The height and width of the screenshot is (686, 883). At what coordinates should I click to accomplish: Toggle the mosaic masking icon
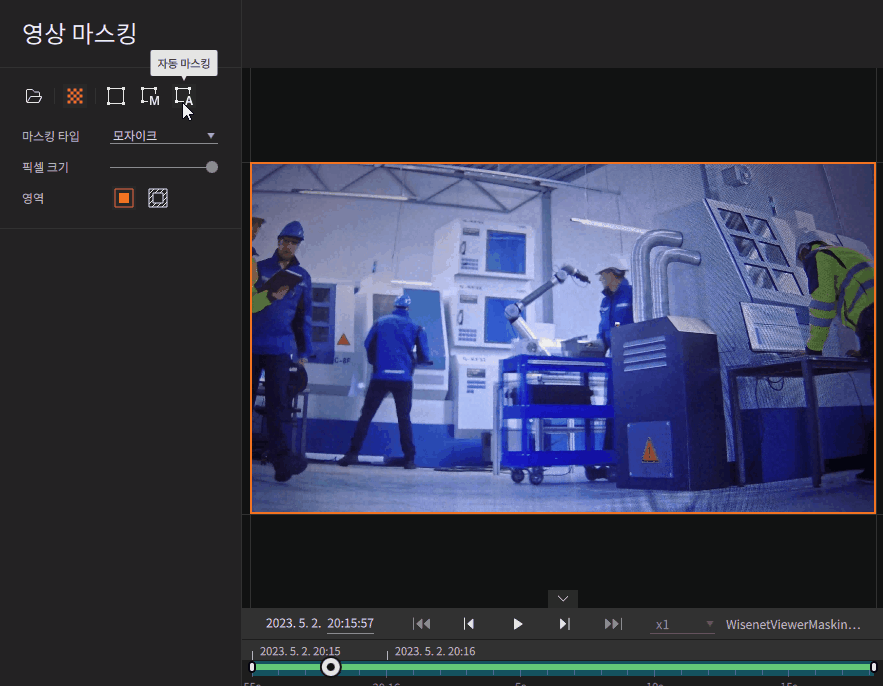(x=75, y=96)
